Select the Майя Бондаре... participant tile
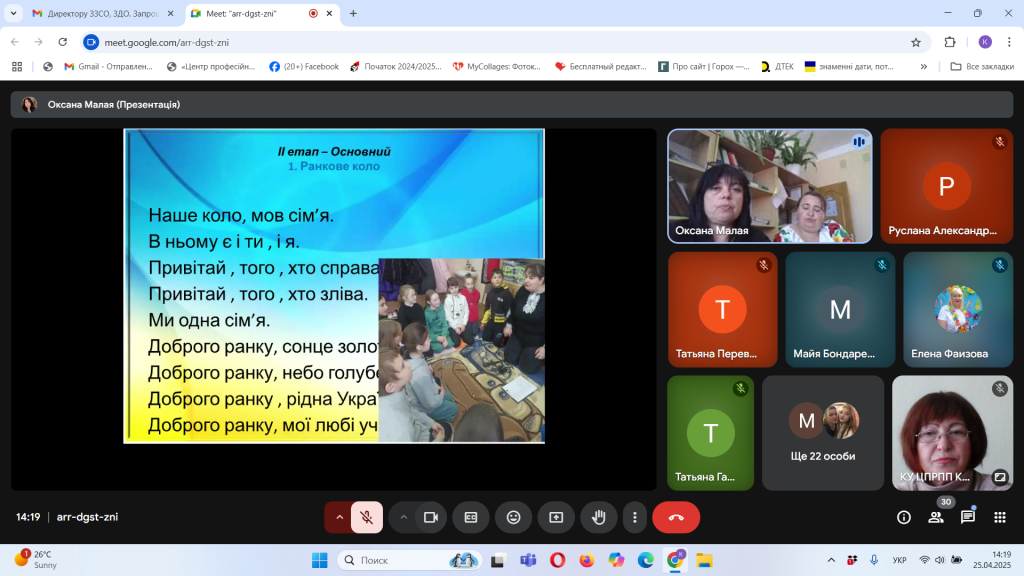 [x=840, y=310]
